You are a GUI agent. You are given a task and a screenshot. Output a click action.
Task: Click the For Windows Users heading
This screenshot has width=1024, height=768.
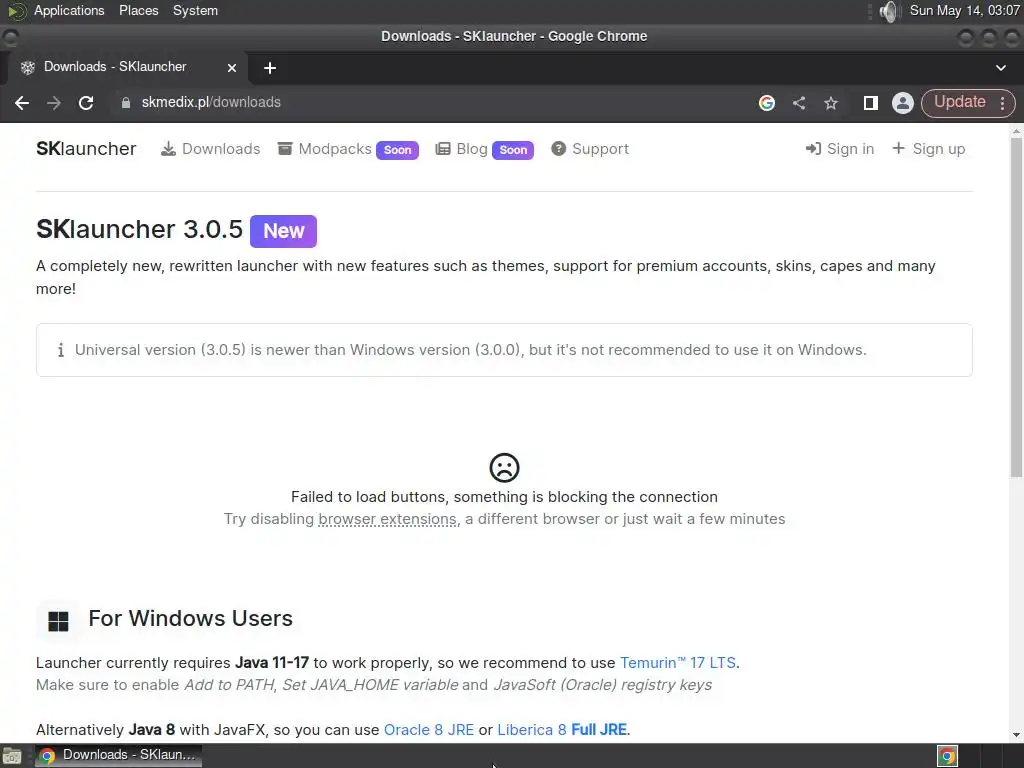(x=191, y=618)
